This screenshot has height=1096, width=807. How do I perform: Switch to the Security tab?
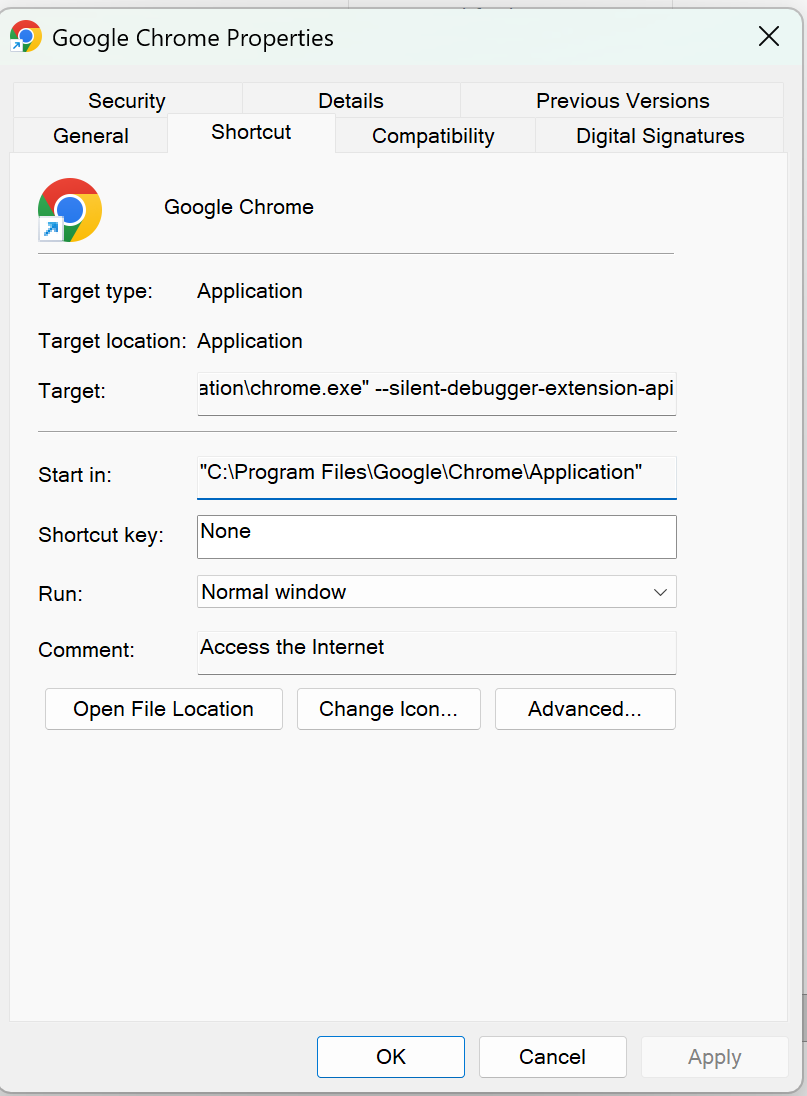coord(127,101)
